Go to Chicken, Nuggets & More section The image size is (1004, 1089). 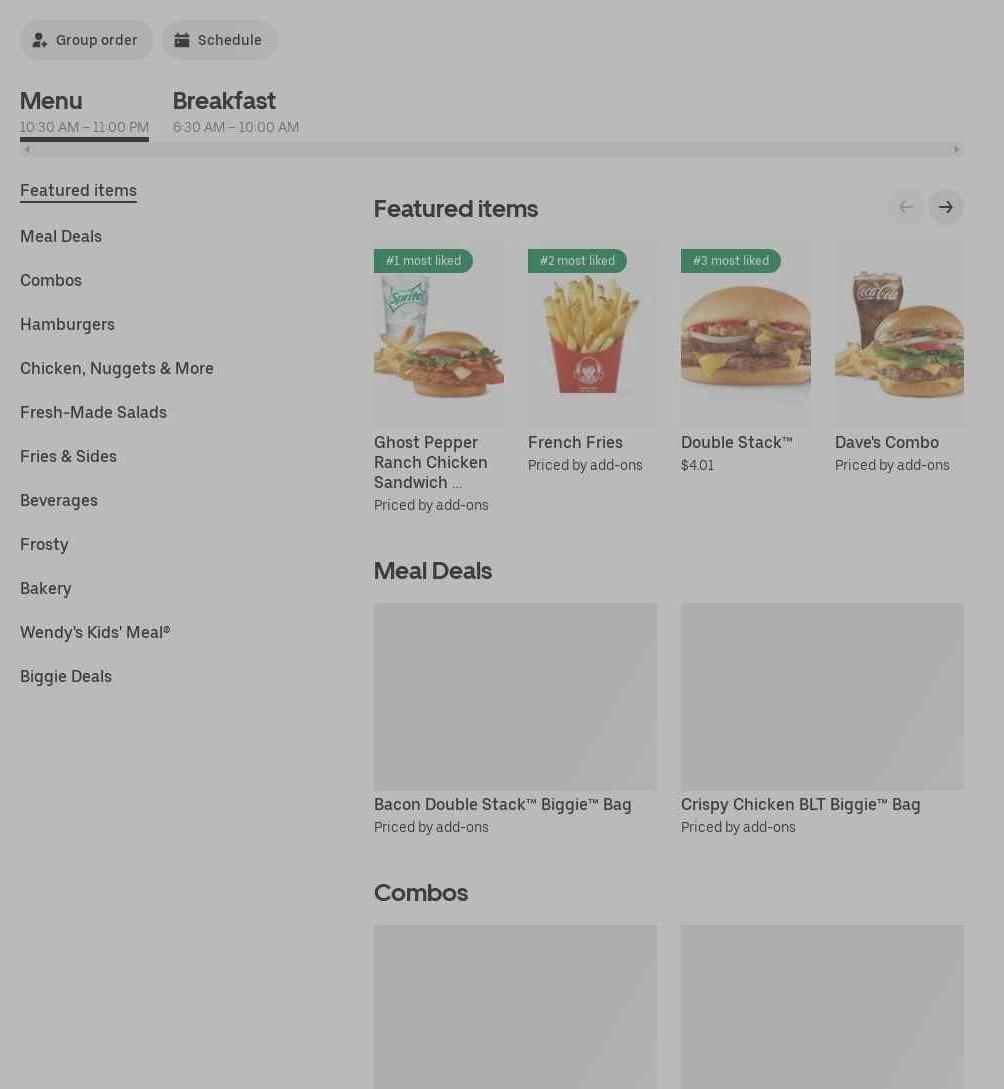pos(117,368)
